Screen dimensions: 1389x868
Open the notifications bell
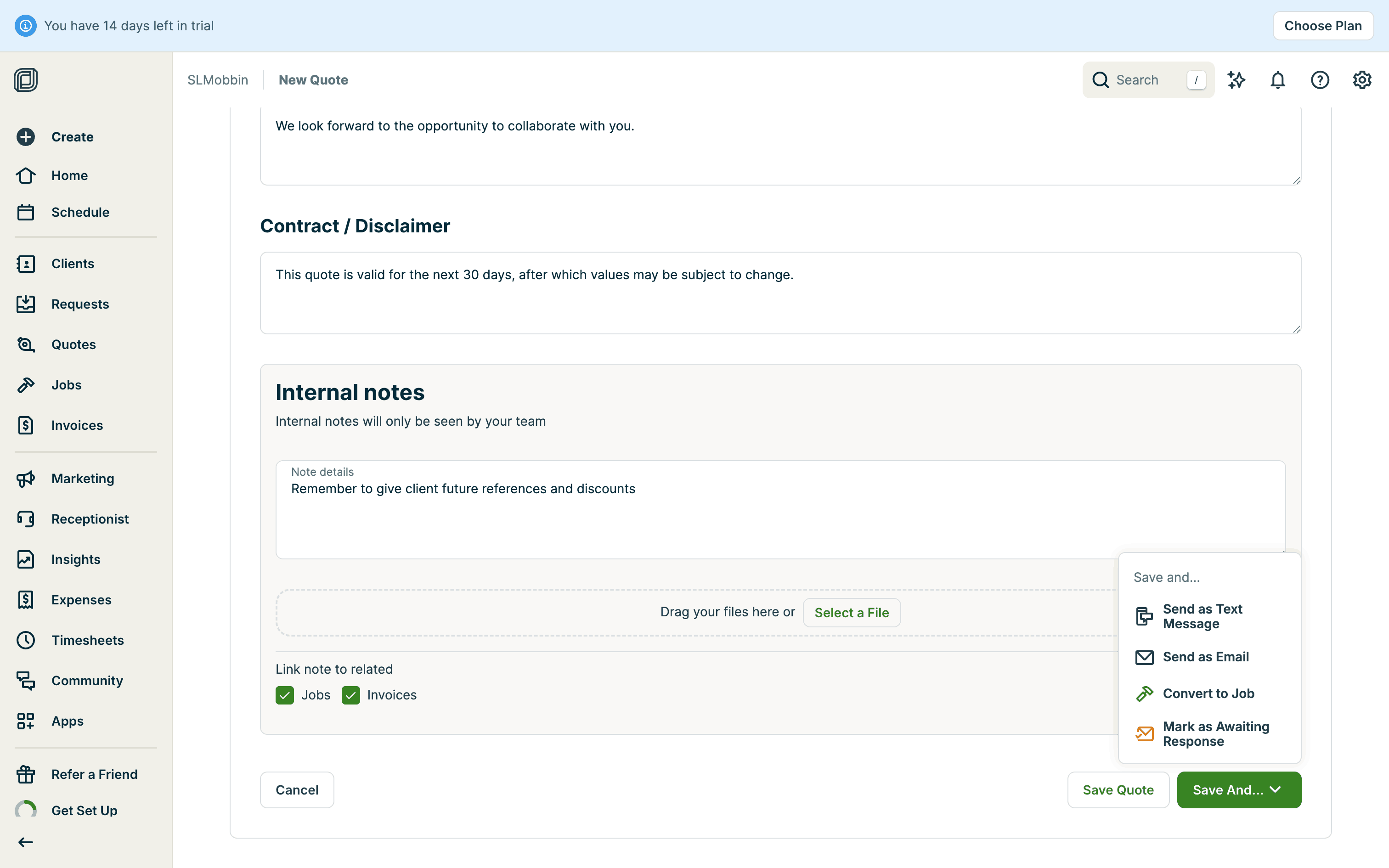click(1278, 80)
